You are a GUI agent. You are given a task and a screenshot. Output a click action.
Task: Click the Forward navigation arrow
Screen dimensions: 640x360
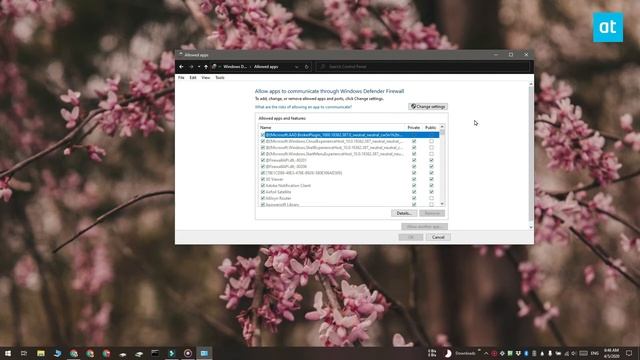191,67
